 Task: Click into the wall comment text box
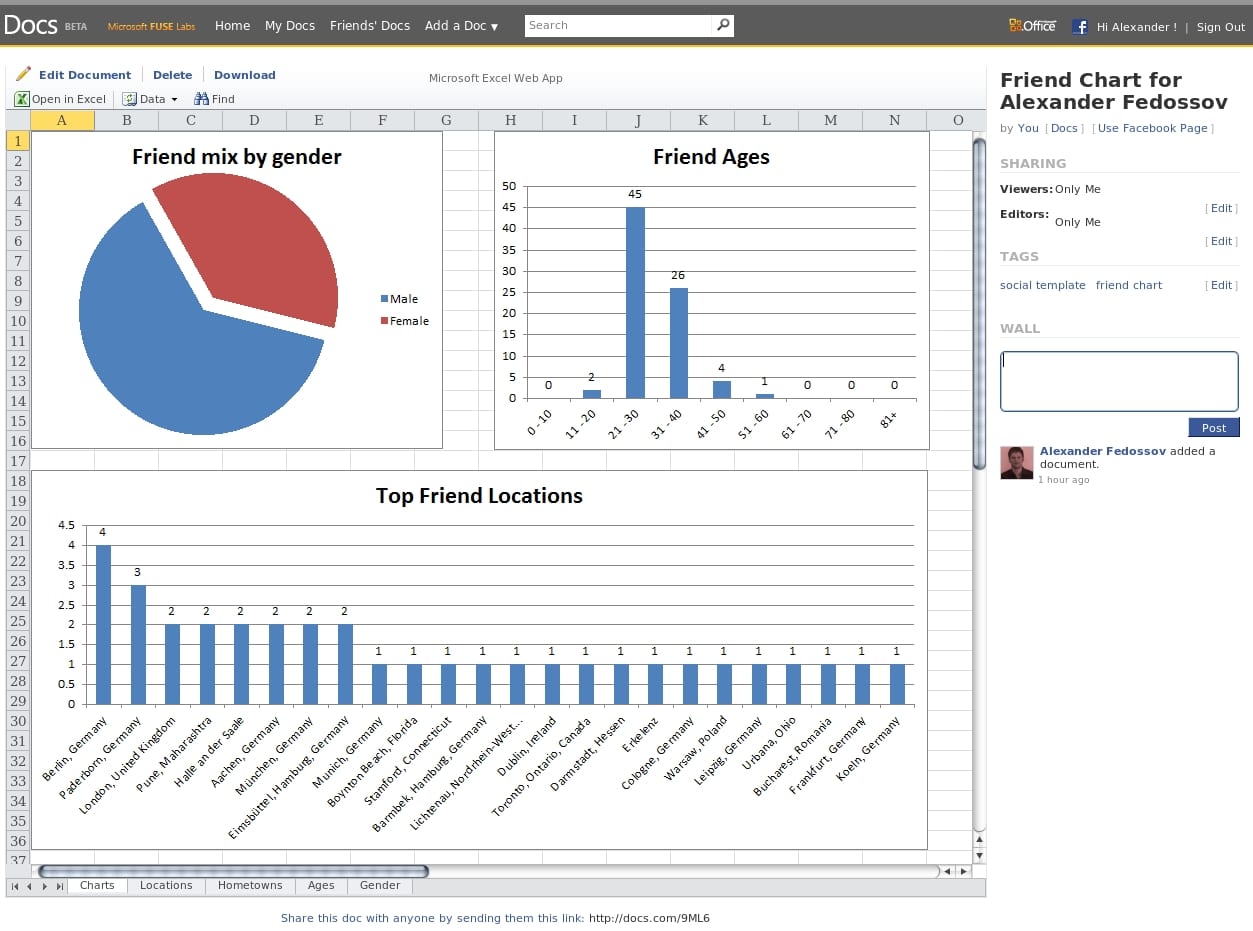[x=1119, y=381]
